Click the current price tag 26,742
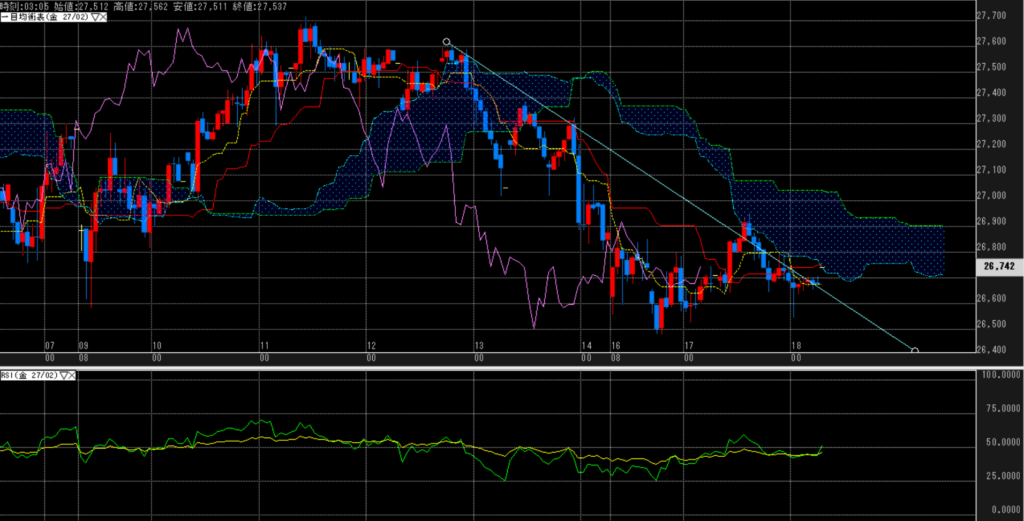Screen dimensions: 1024x521 [997, 268]
